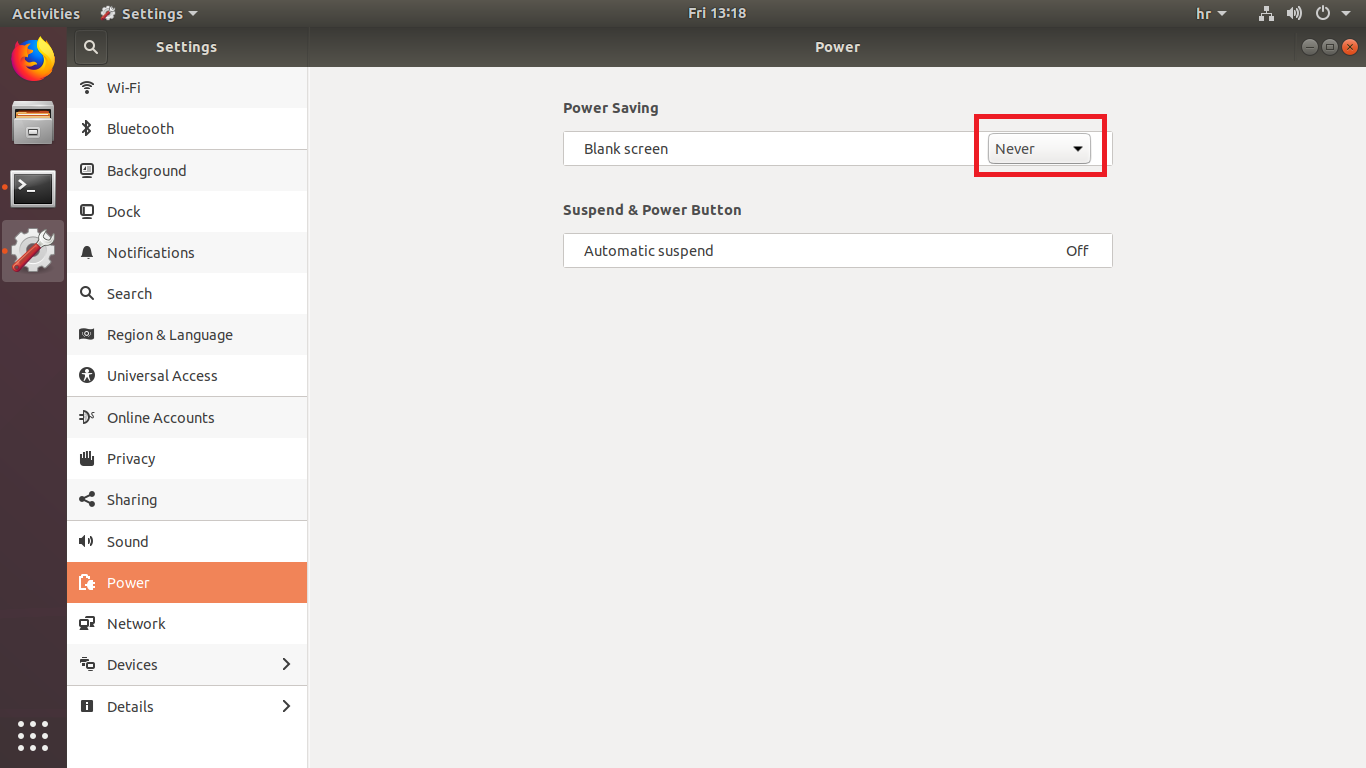Open Files manager from the dock

coord(33,123)
